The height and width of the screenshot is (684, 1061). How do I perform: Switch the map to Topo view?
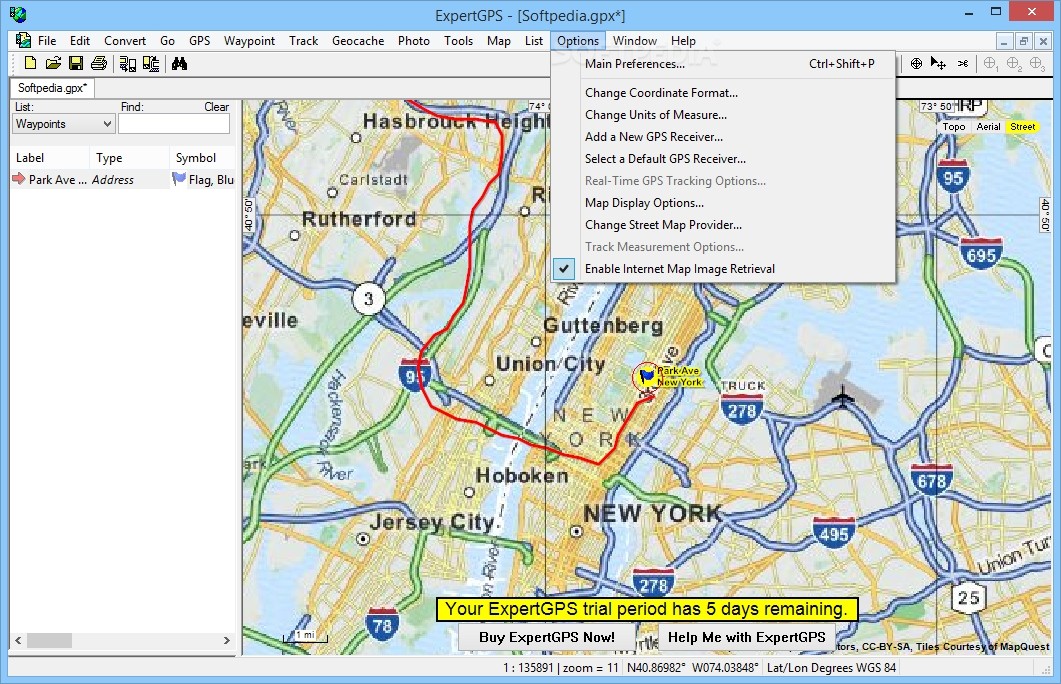(953, 127)
